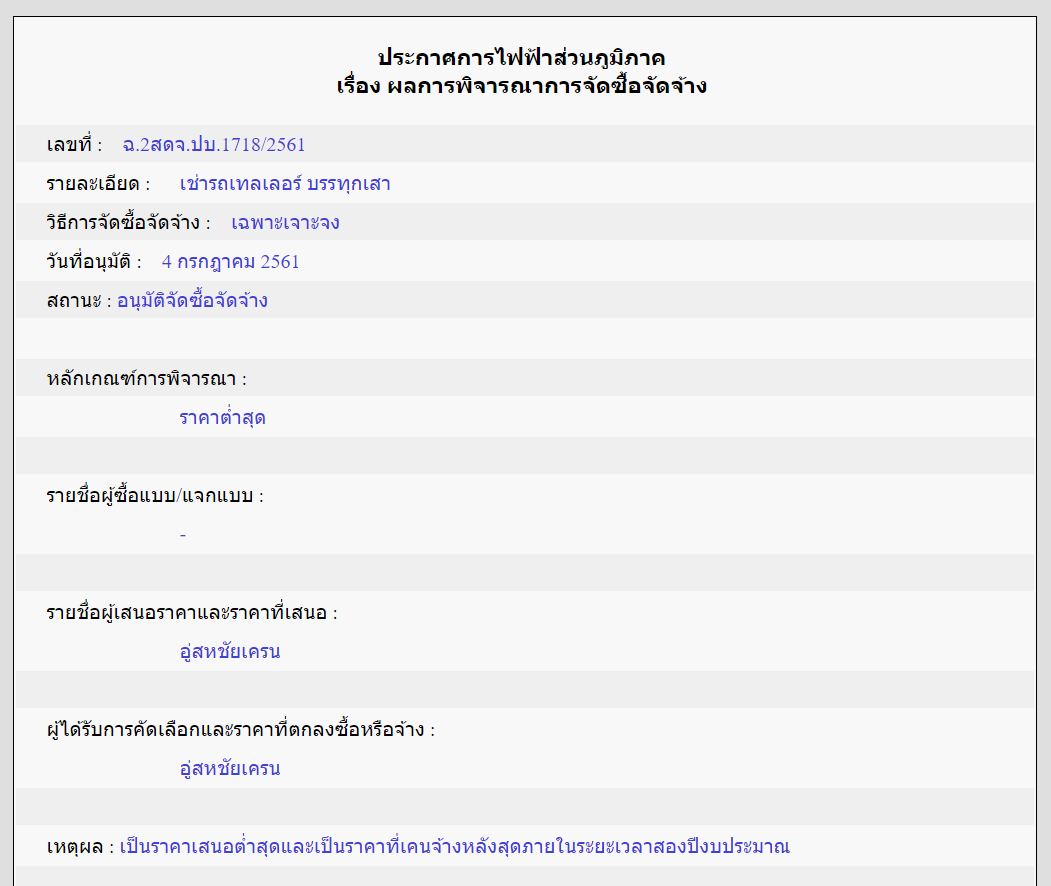Click the label รายชื่อผู้ซื้อแบบ/แจกแบบ

pyautogui.click(x=155, y=495)
